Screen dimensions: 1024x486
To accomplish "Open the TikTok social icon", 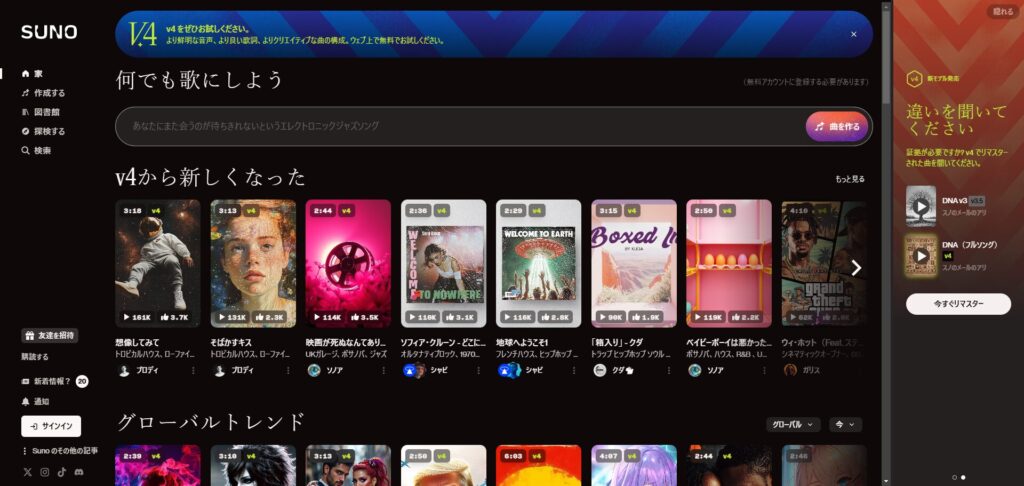I will (61, 472).
